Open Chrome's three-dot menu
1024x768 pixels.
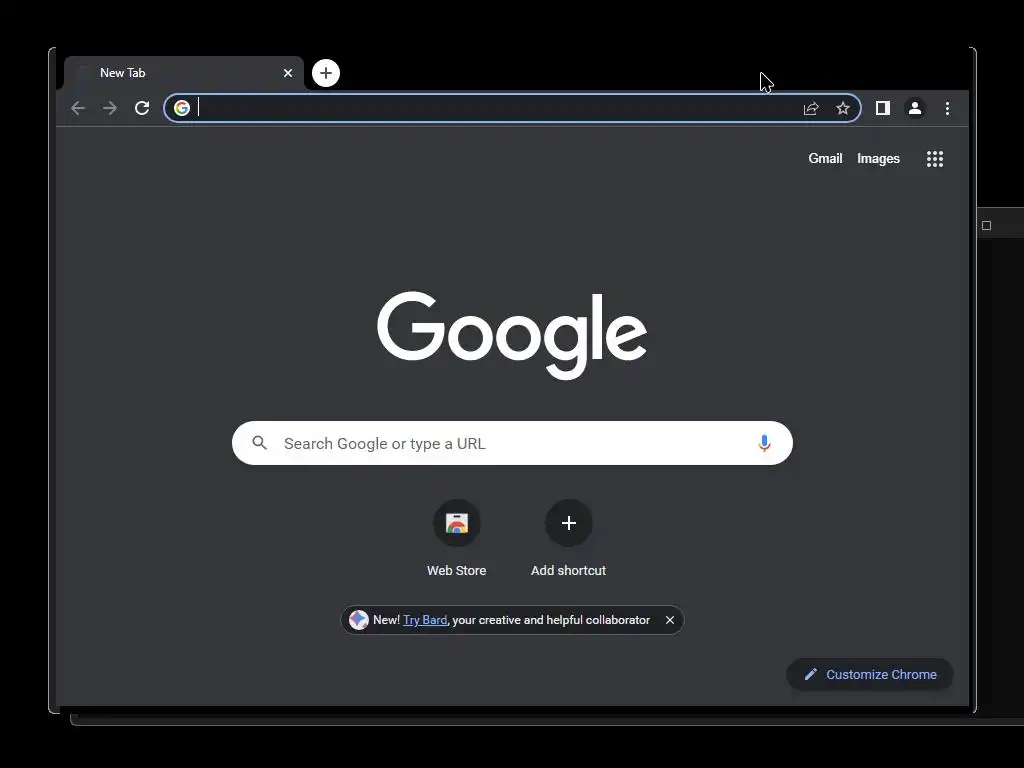click(x=947, y=108)
